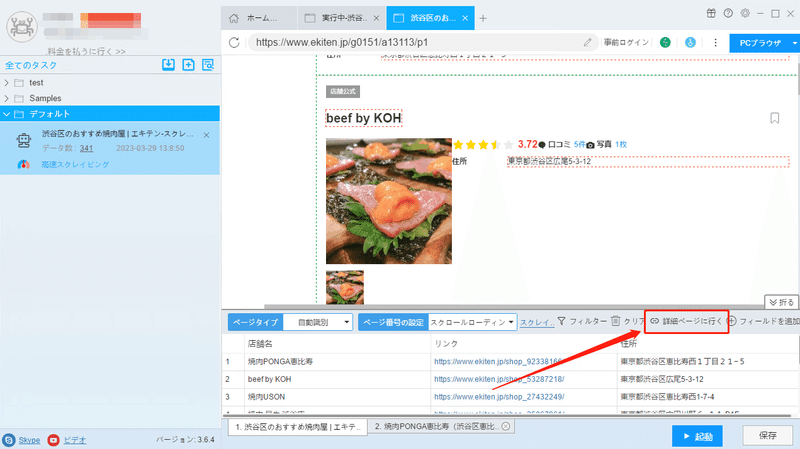Click the PCブラウザ button

[760, 43]
